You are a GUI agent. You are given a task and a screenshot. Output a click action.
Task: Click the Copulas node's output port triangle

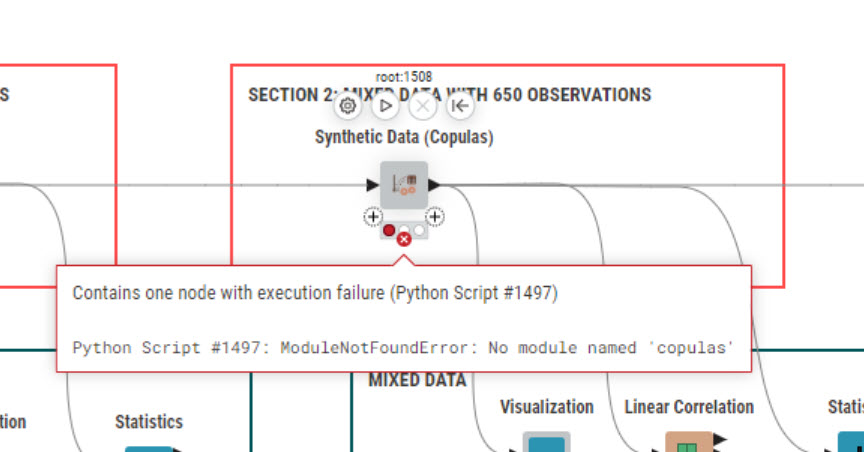(x=435, y=185)
